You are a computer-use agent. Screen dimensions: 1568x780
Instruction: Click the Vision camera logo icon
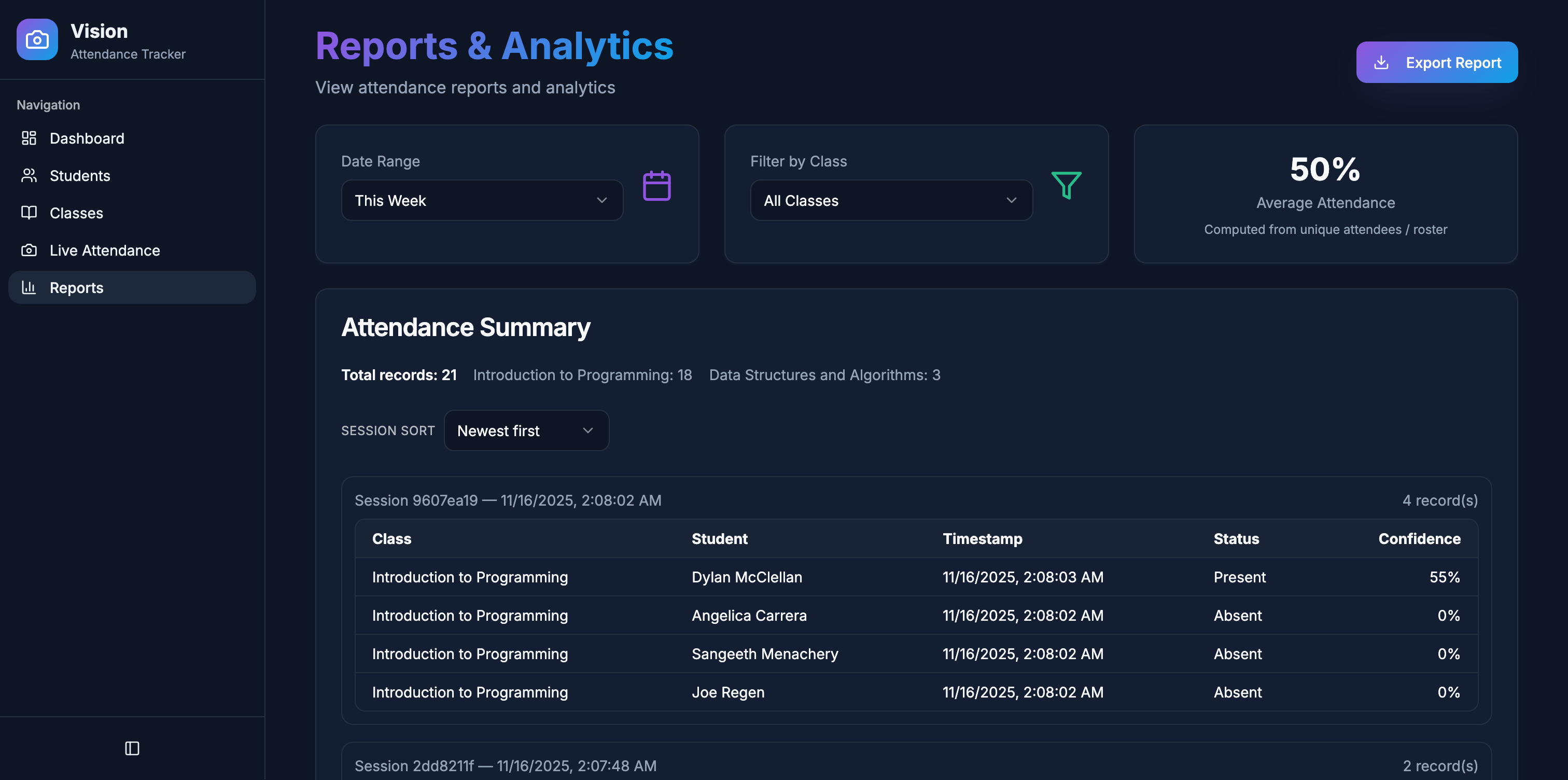click(37, 39)
